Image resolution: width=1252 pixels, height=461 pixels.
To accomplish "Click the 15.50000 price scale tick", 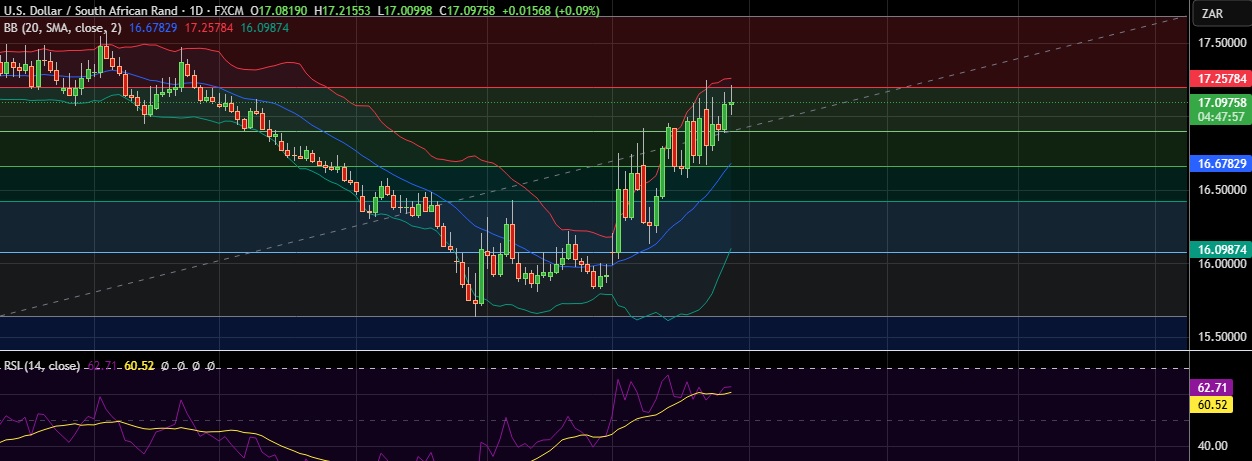I will (x=1222, y=337).
